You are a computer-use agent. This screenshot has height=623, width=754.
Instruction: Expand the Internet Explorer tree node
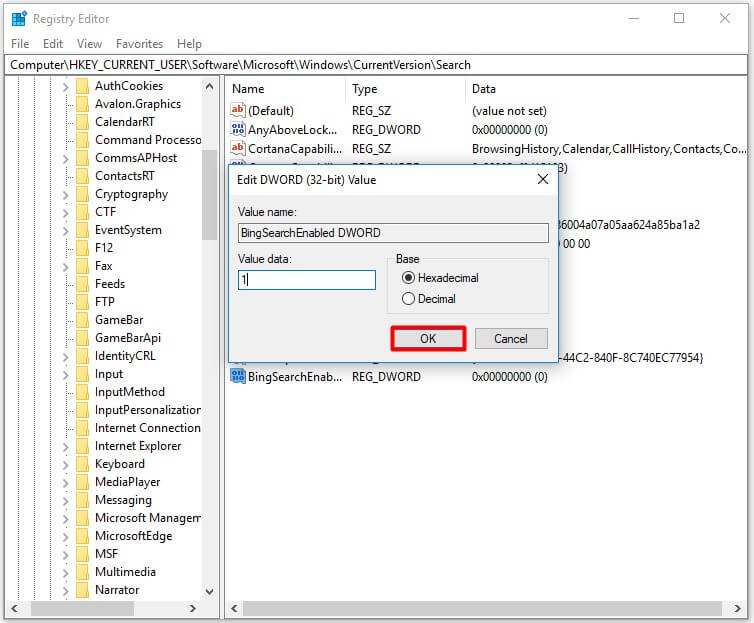pos(66,447)
